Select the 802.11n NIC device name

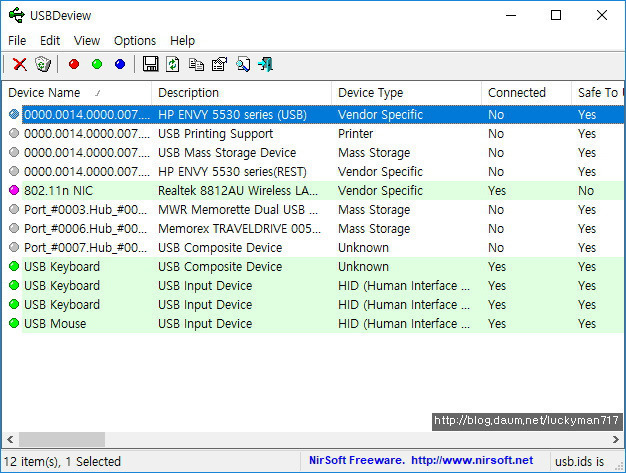click(58, 190)
